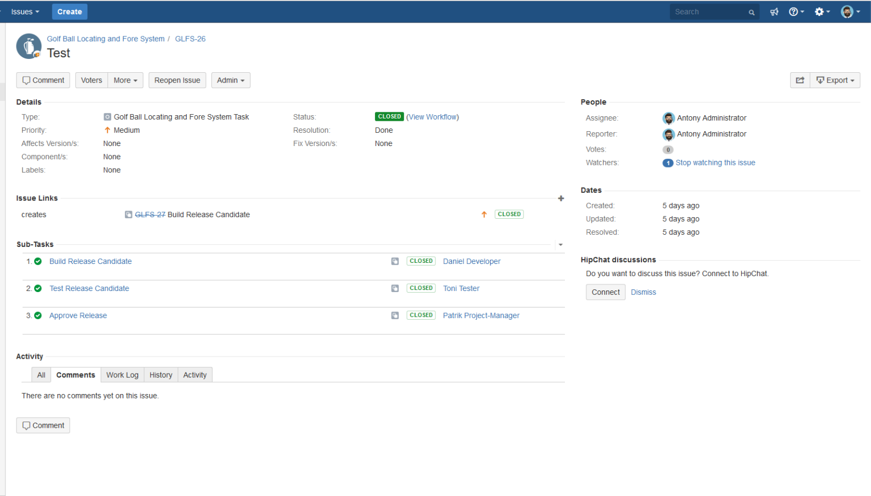The width and height of the screenshot is (871, 496).
Task: Click the share issue icon button
Action: pos(800,80)
